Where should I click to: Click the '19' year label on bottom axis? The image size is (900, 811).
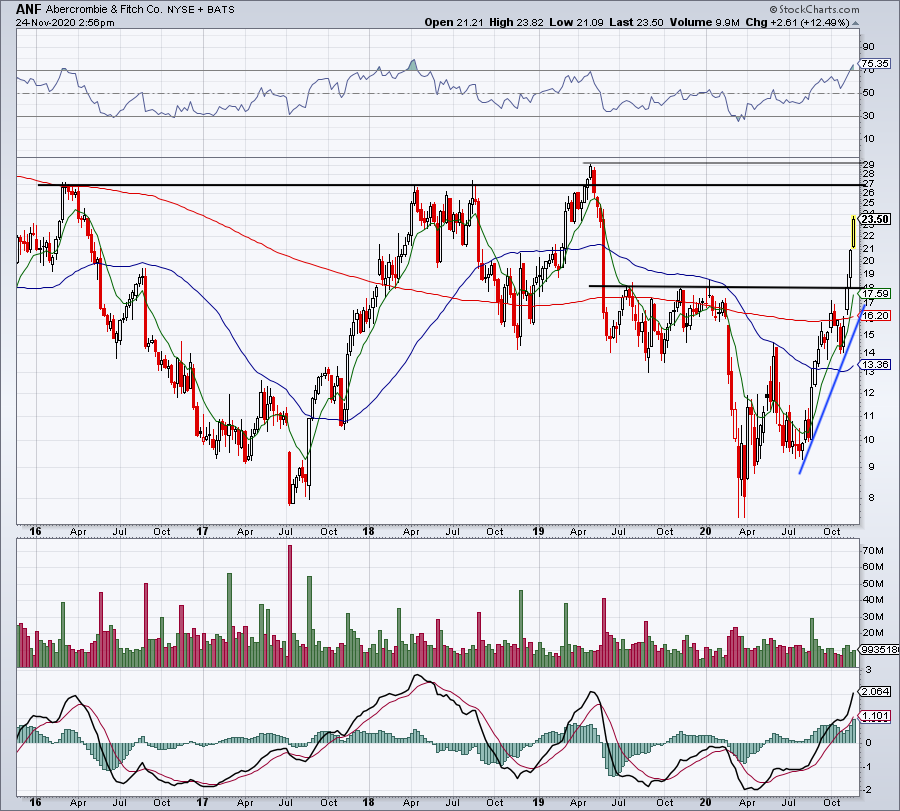click(x=538, y=802)
